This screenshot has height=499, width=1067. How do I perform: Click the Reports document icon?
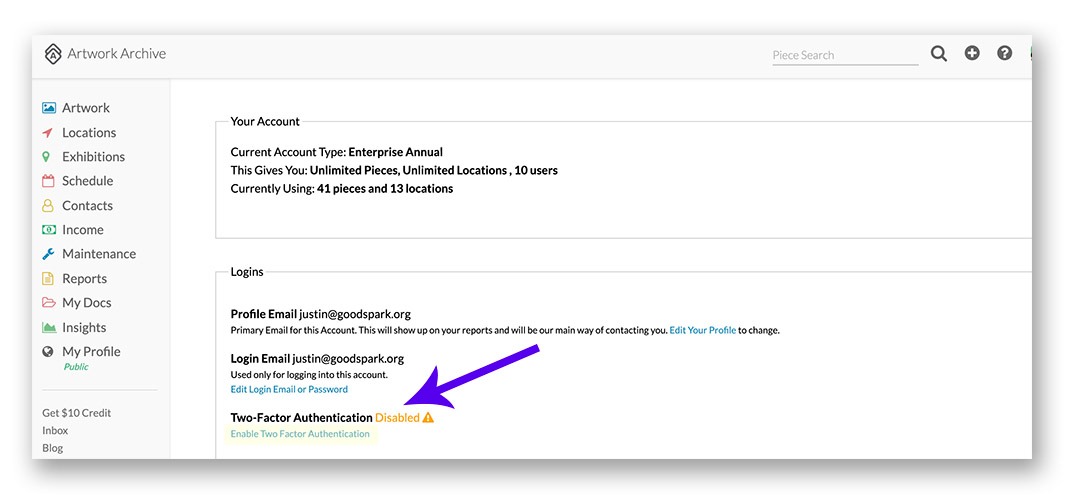tap(48, 278)
